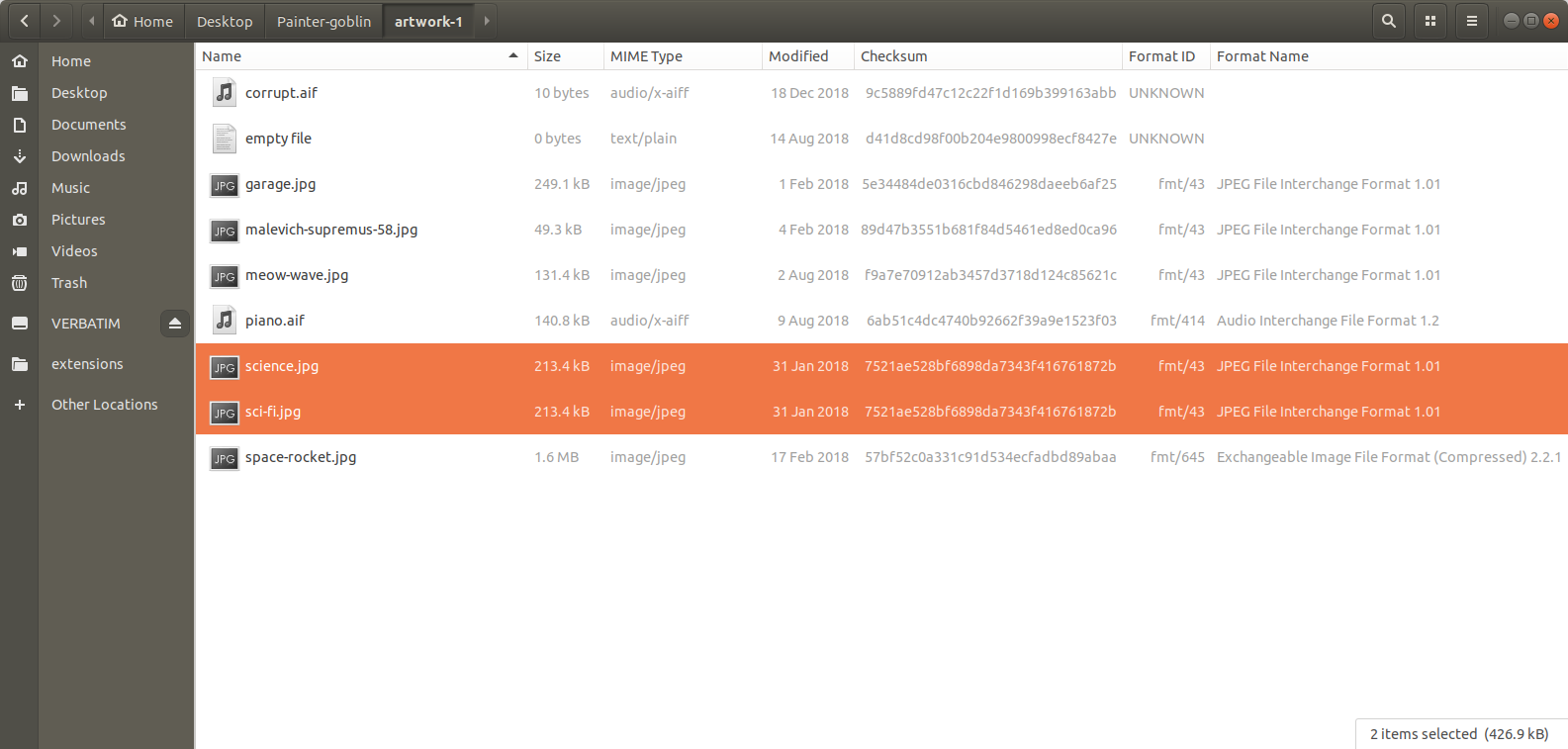Click 'Audio Interchange File Format 1.2' text
Image resolution: width=1568 pixels, height=749 pixels.
pyautogui.click(x=1328, y=321)
